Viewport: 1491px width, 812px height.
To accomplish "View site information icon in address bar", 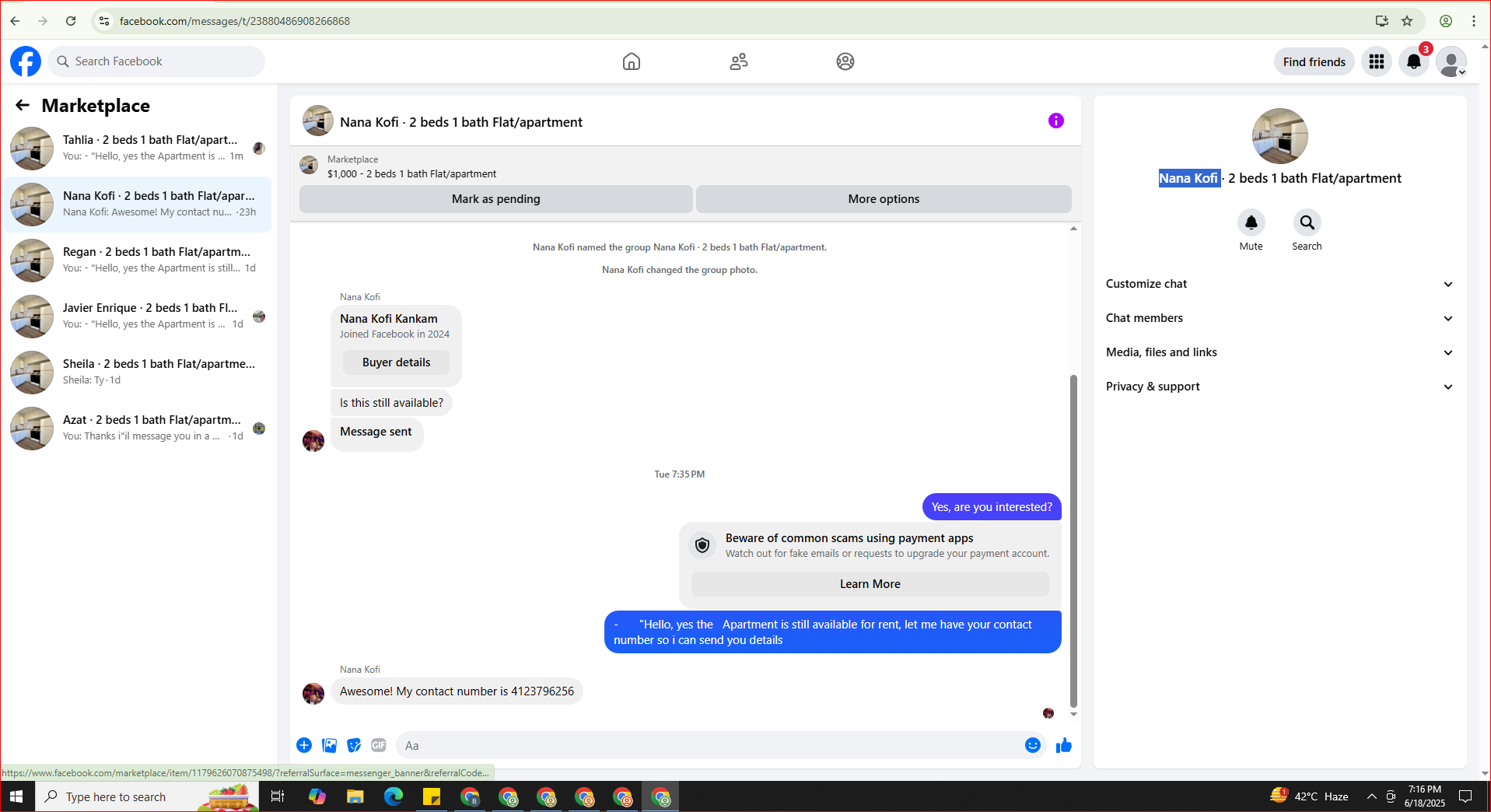I will pos(104,21).
